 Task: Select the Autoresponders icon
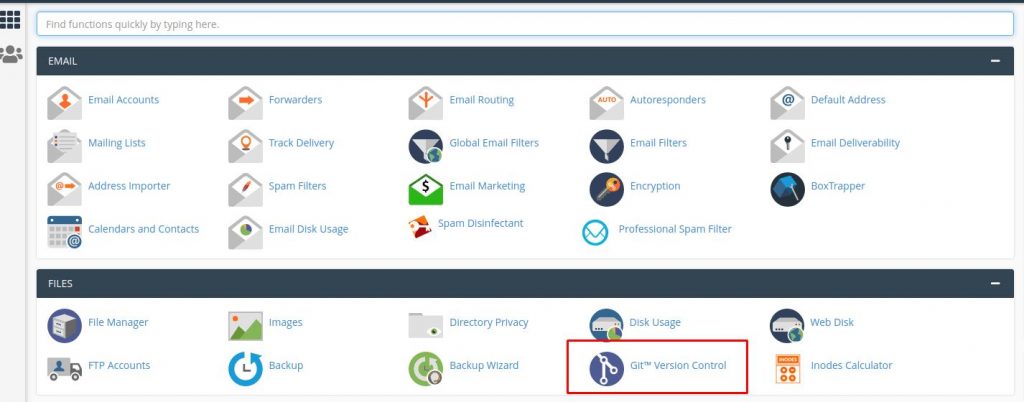(x=606, y=101)
